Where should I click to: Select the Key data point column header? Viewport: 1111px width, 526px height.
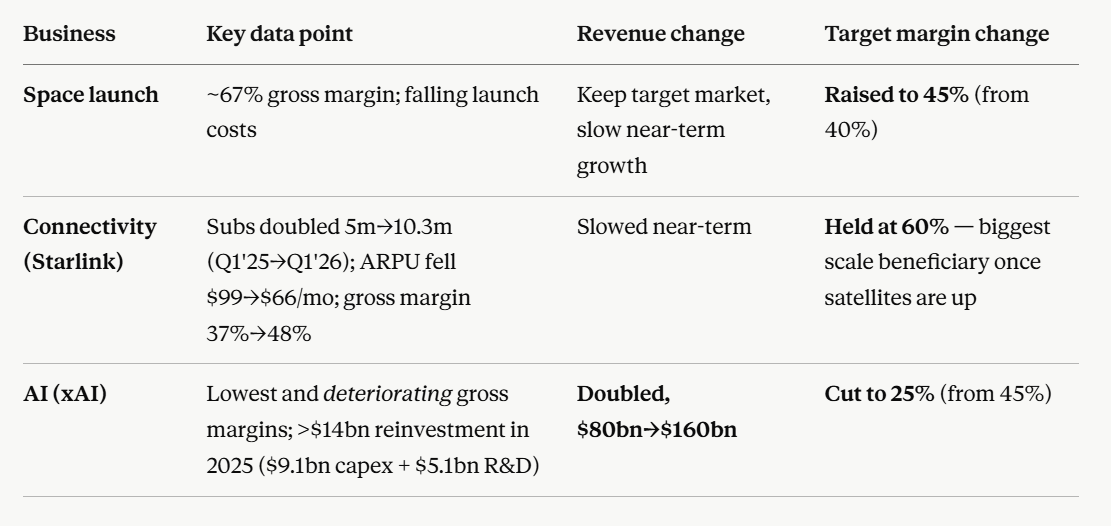pos(279,33)
